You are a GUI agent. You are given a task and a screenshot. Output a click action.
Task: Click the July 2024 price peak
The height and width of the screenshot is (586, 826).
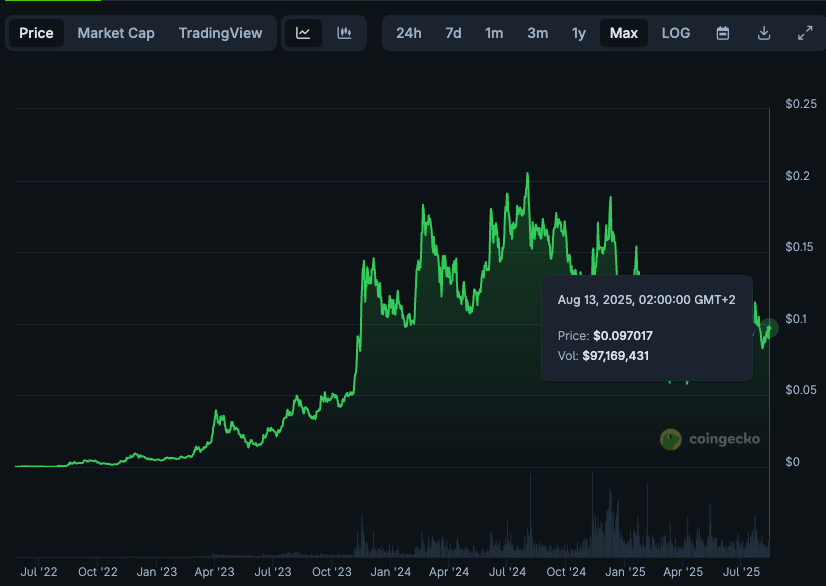coord(527,174)
